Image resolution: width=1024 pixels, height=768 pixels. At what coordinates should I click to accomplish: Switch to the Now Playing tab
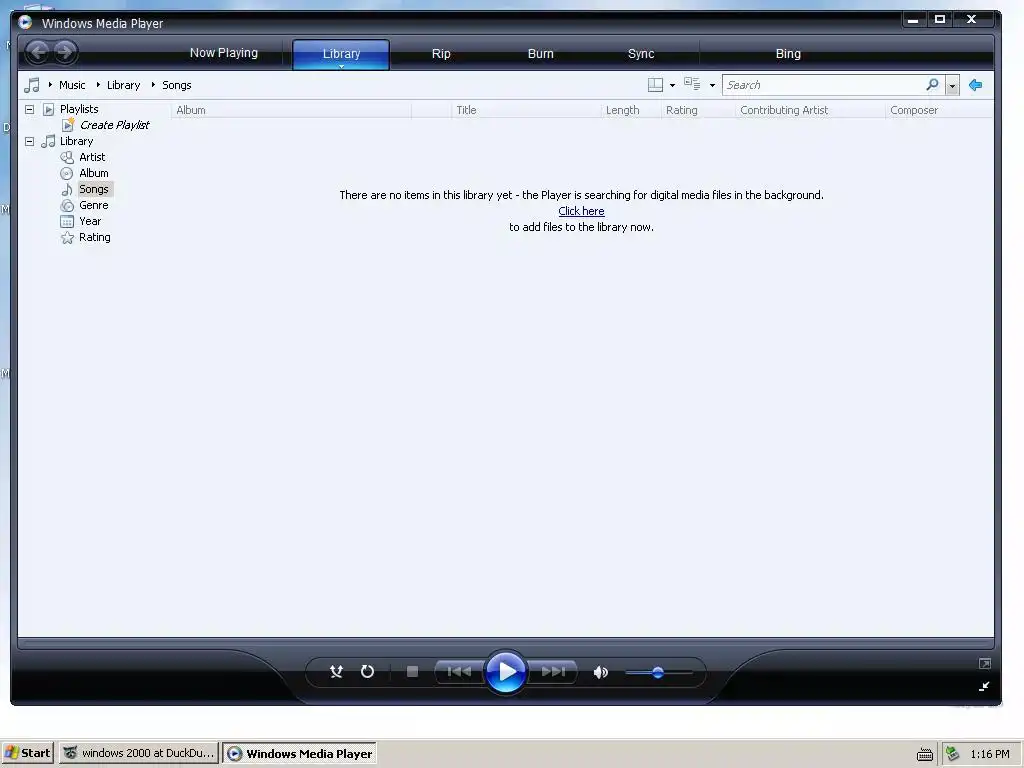223,53
